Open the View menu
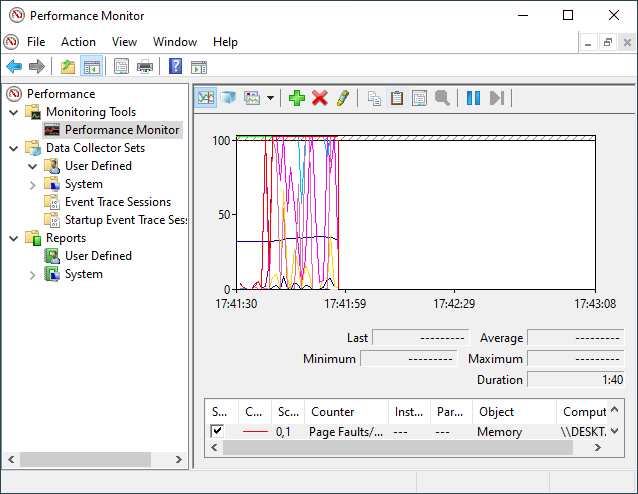638x494 pixels. pyautogui.click(x=125, y=42)
